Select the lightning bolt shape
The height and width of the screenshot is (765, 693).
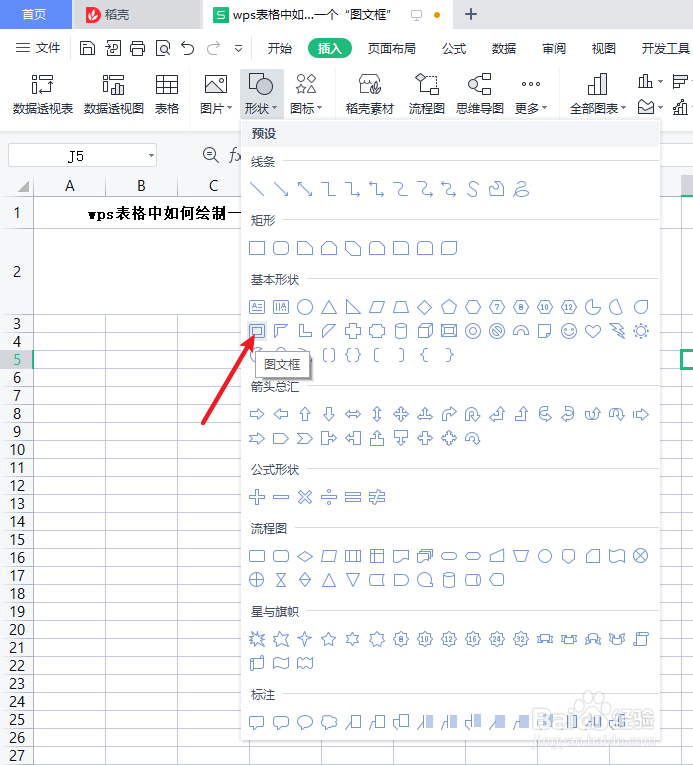point(617,331)
